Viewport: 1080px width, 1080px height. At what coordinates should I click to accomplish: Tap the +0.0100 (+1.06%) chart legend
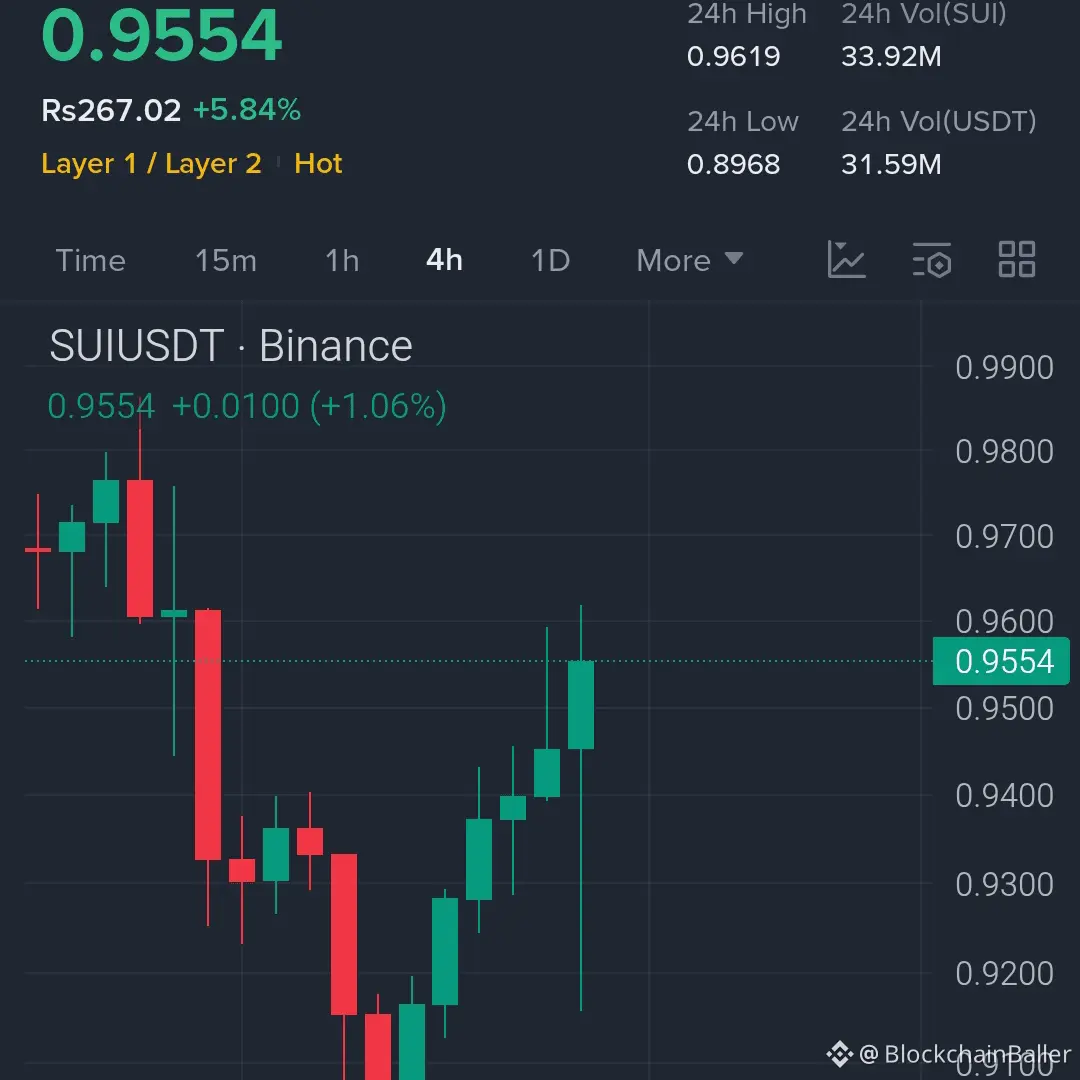[x=309, y=406]
